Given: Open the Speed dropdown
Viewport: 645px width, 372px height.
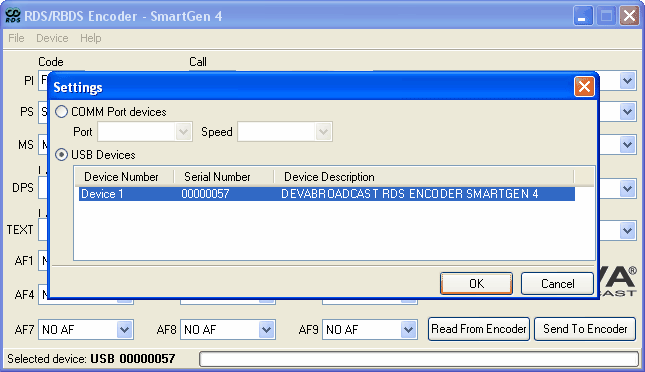Looking at the screenshot, I should [323, 132].
